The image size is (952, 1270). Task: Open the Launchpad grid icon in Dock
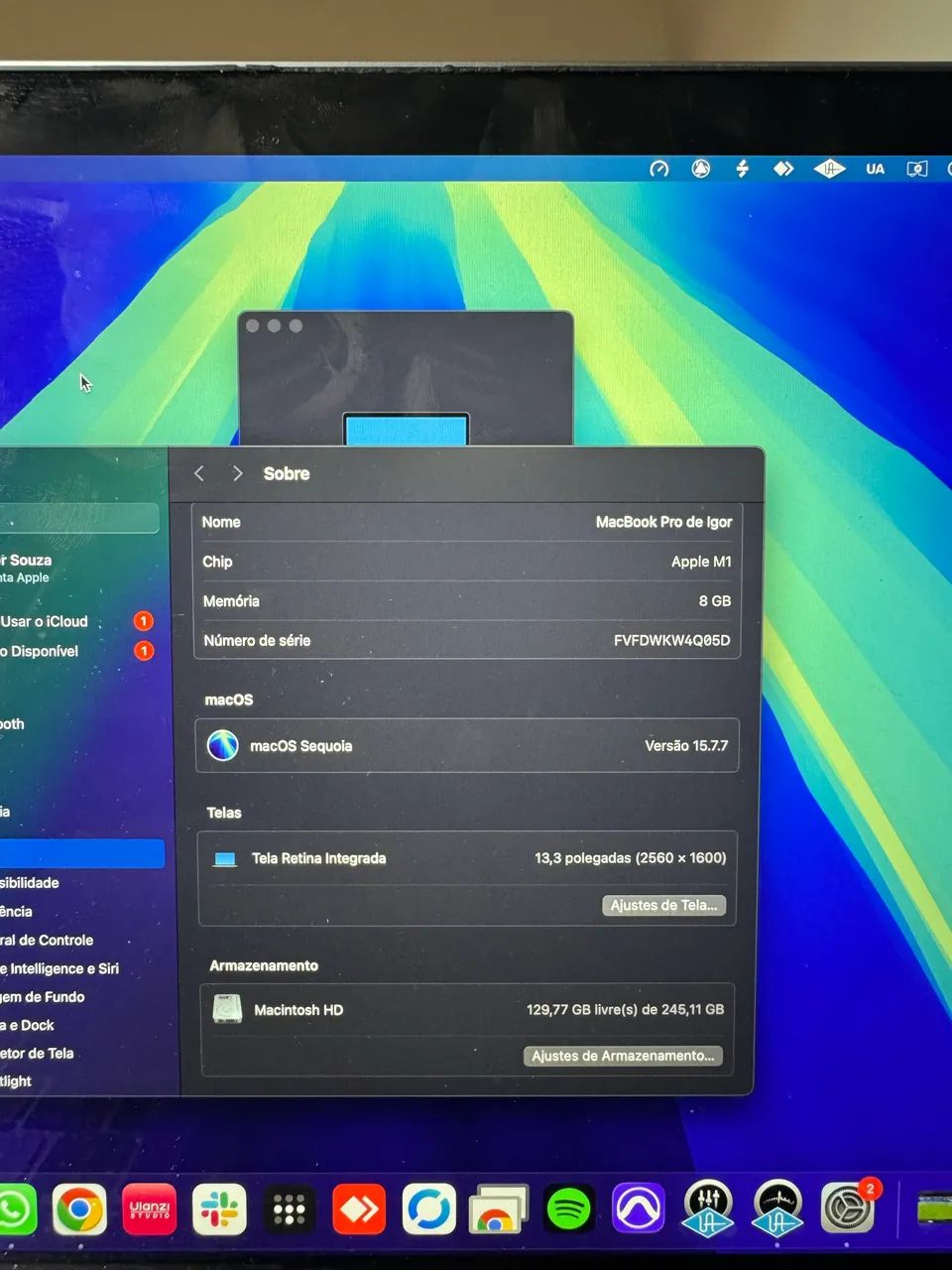[x=290, y=1209]
